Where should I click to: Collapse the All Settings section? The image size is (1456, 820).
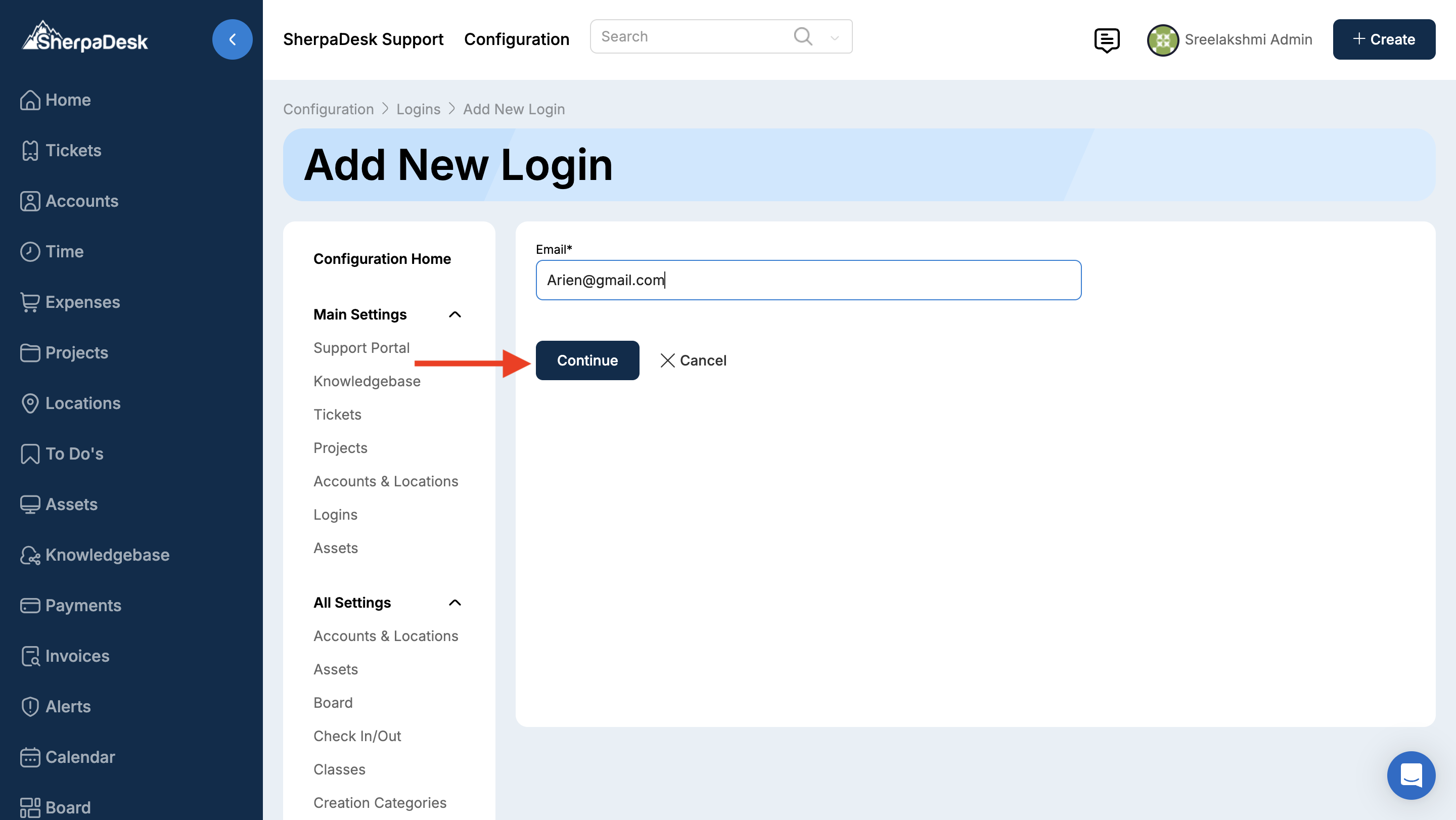454,603
